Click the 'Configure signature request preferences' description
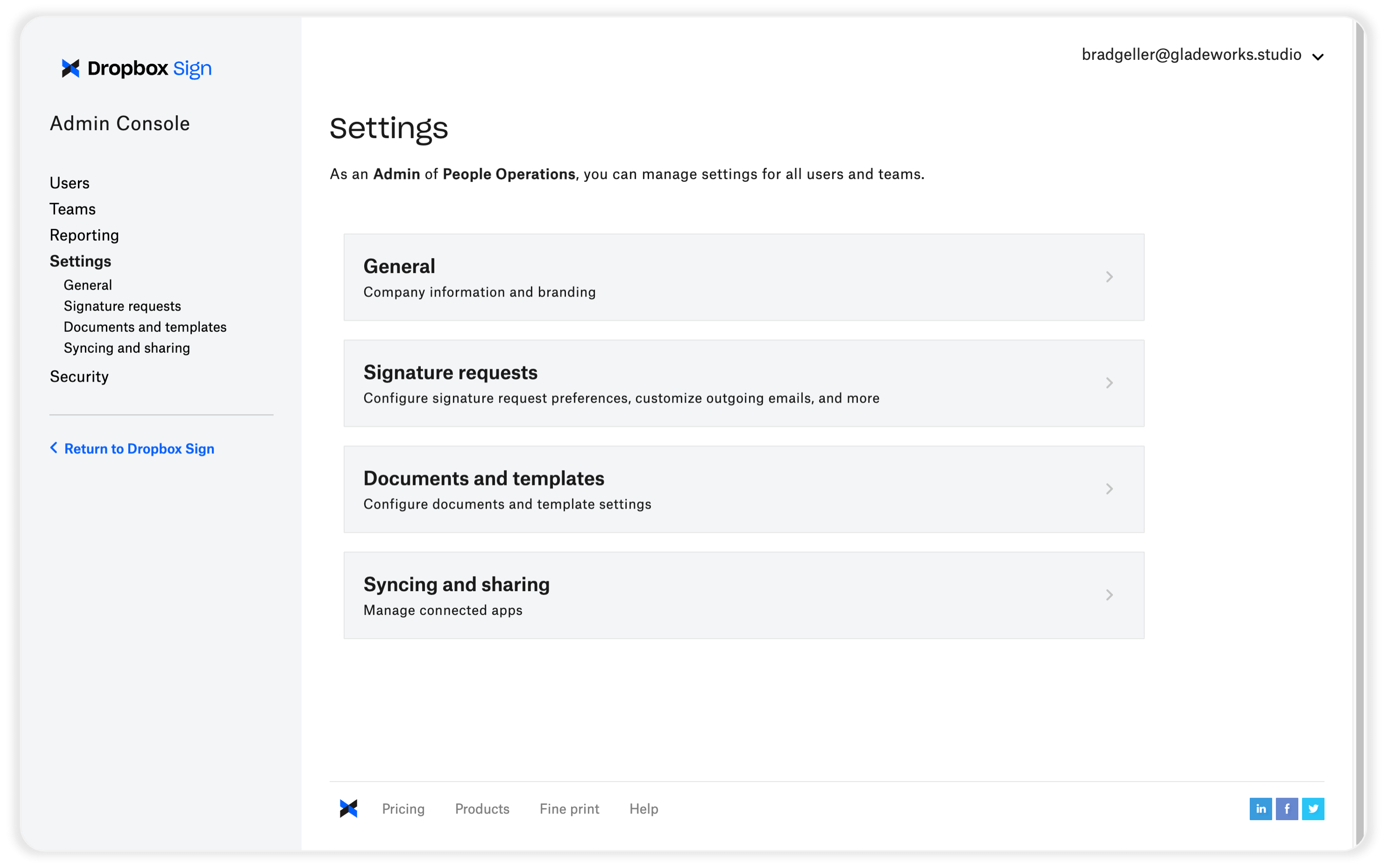1386x868 pixels. [622, 398]
